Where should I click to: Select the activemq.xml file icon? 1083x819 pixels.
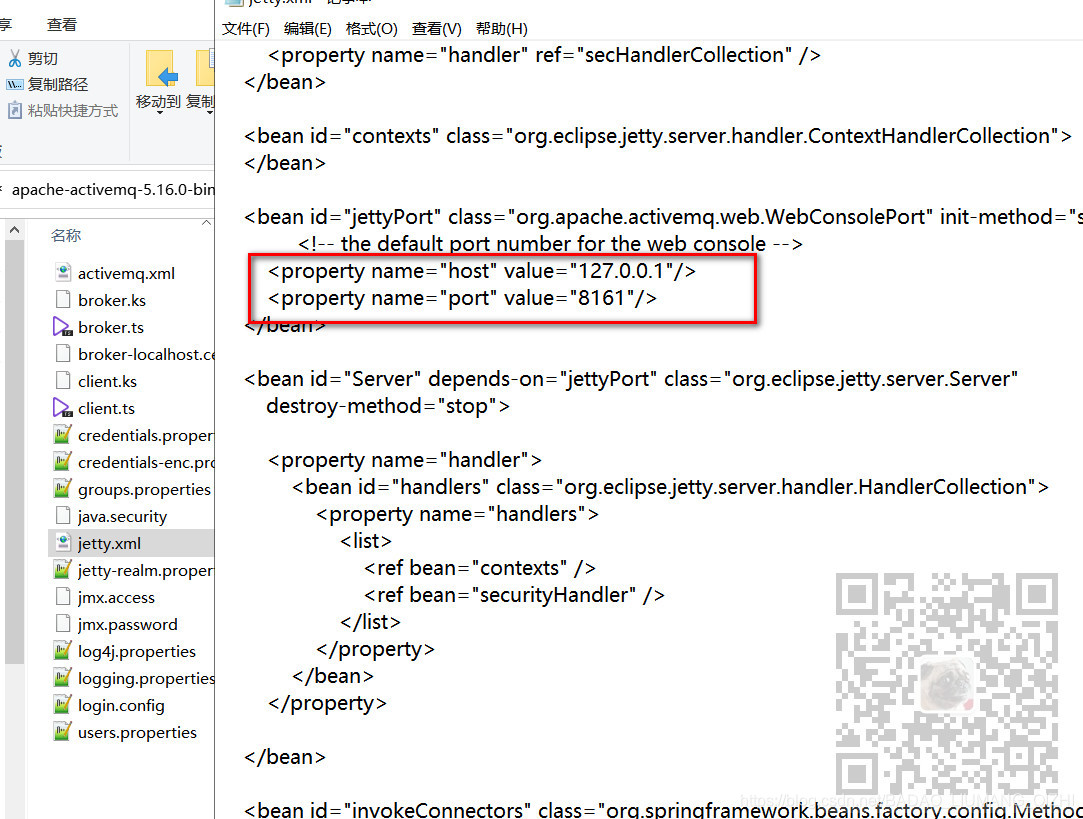[x=62, y=272]
